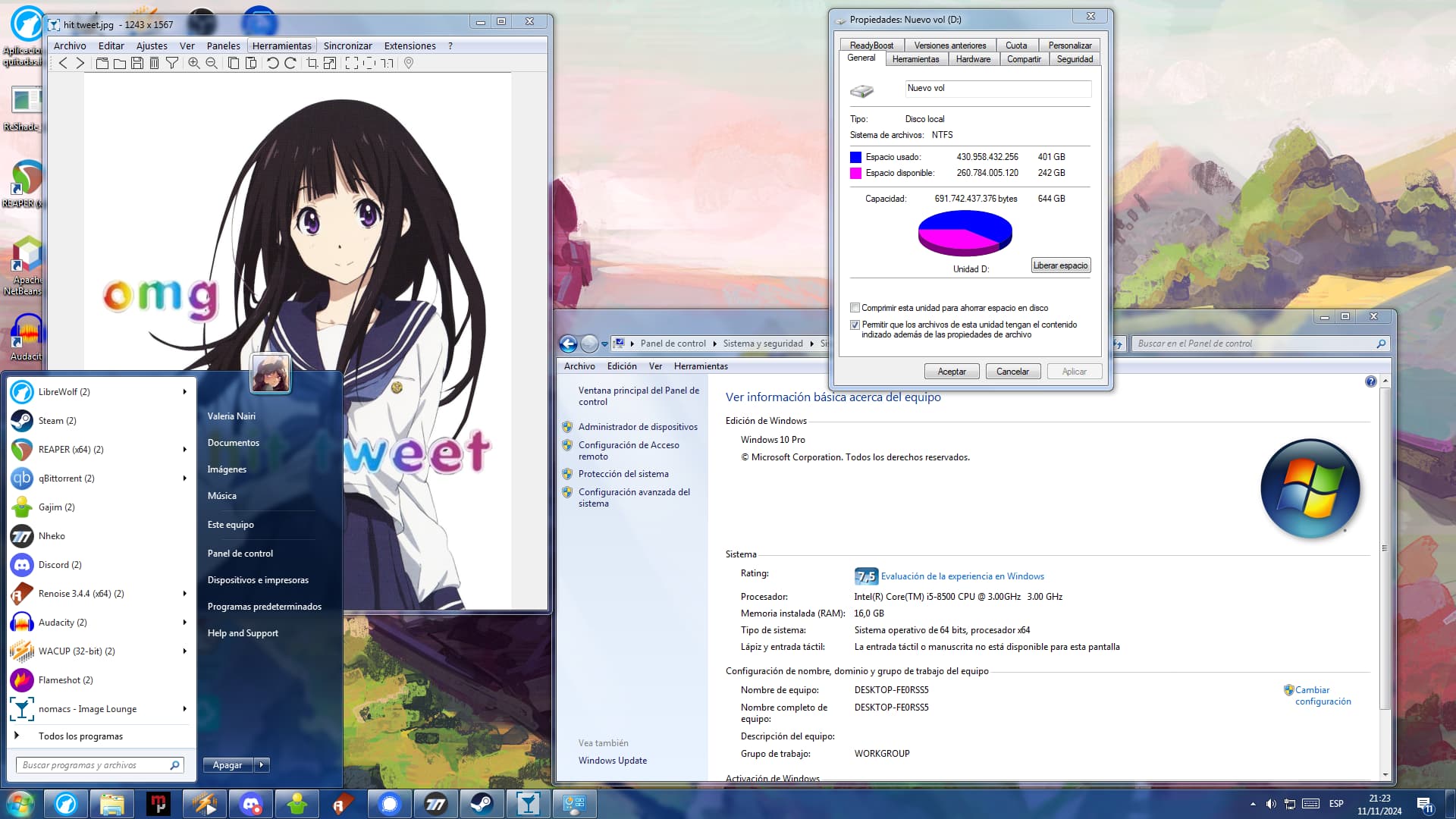Click the Liberar espacio button
The width and height of the screenshot is (1456, 819).
[1060, 265]
